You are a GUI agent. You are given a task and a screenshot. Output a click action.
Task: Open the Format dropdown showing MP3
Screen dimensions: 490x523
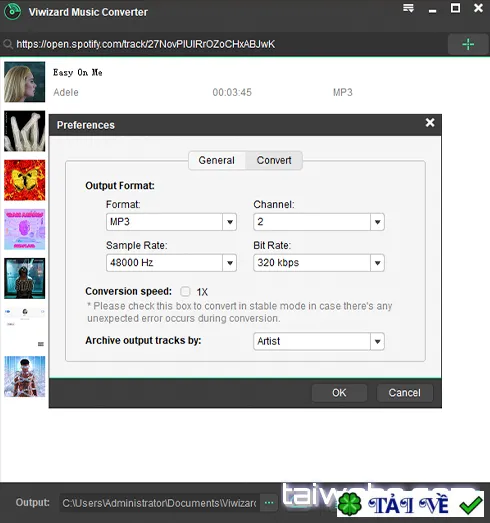(x=171, y=222)
